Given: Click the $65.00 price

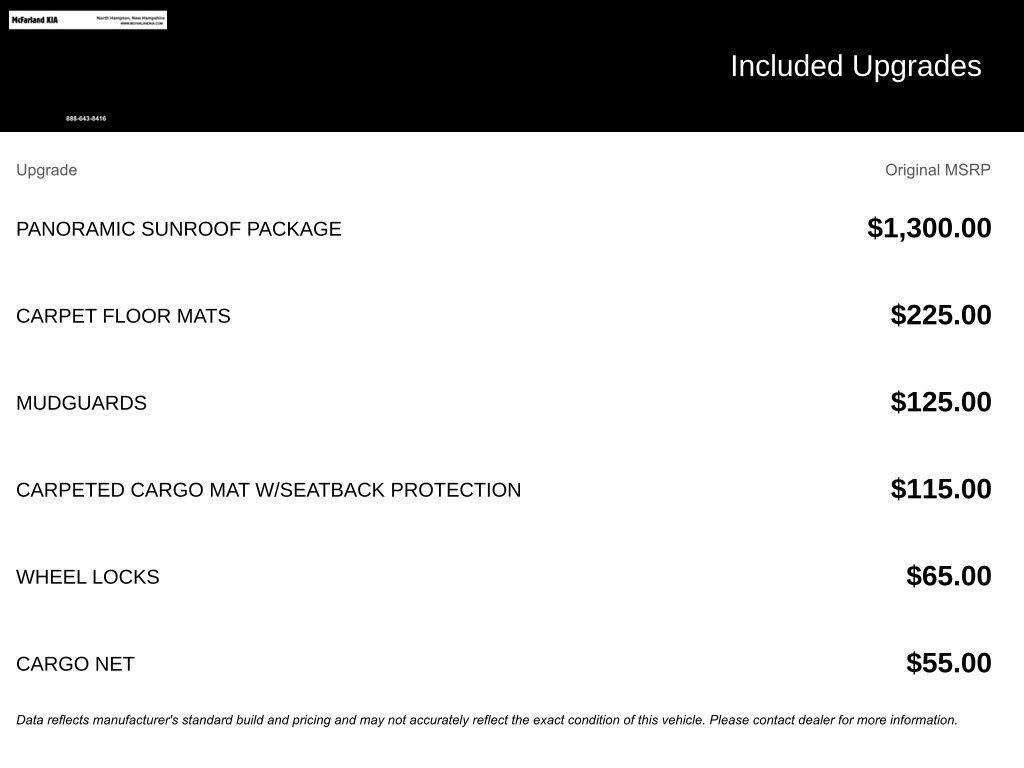Looking at the screenshot, I should 948,576.
